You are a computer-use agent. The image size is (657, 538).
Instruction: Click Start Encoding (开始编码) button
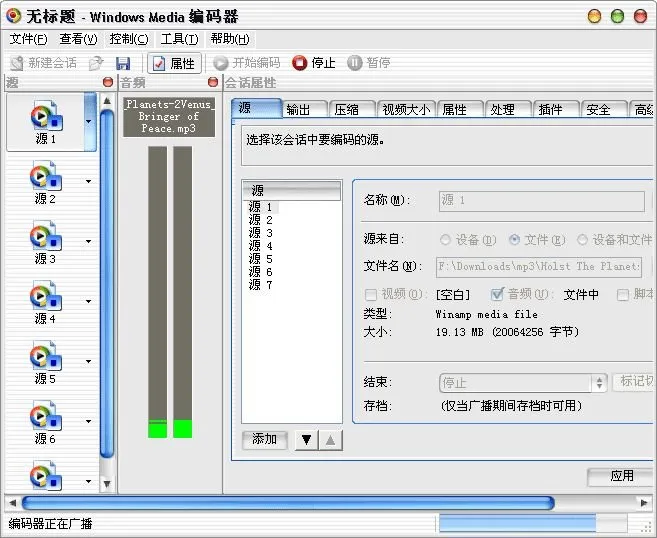click(246, 63)
